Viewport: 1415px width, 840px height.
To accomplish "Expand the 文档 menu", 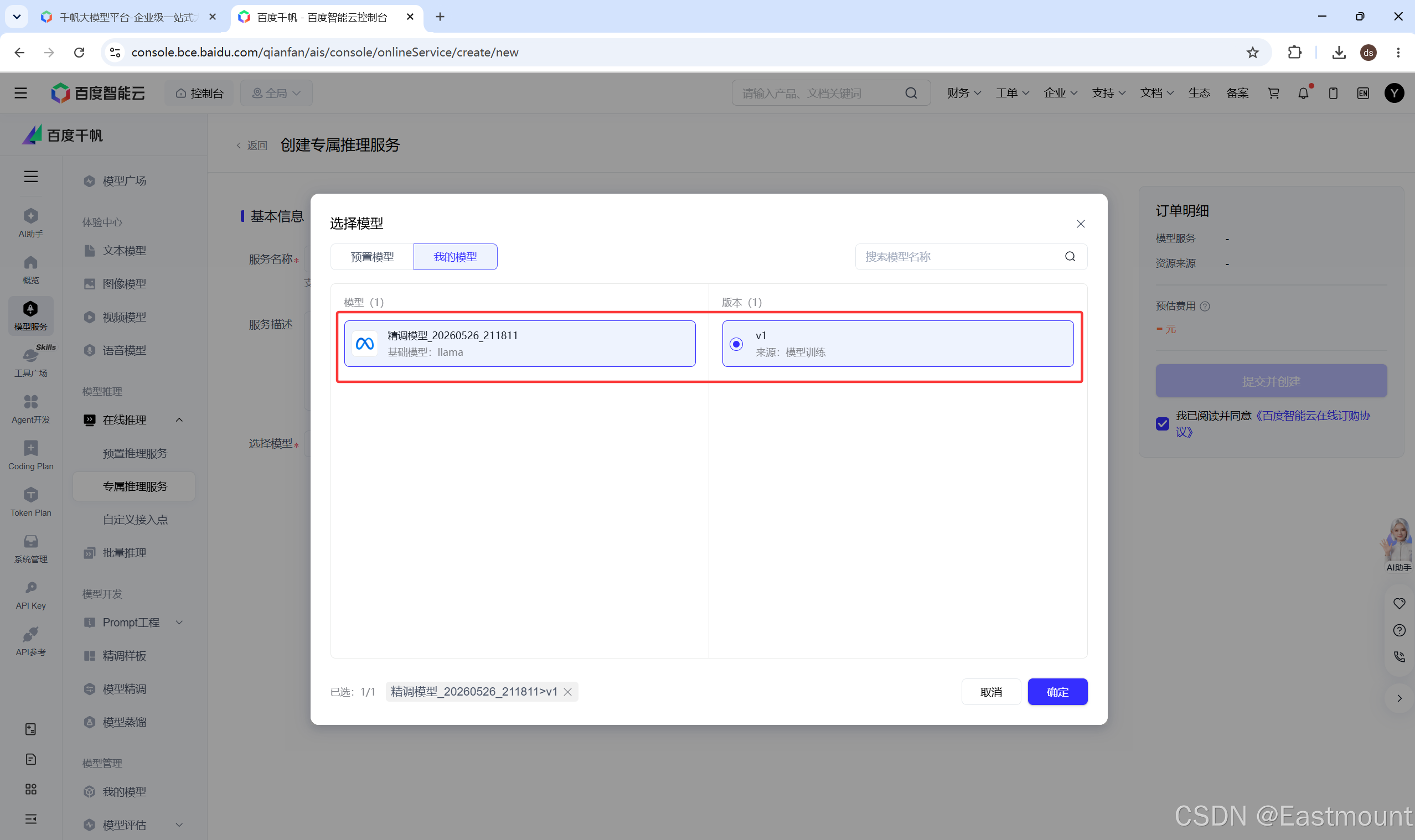I will point(1156,93).
